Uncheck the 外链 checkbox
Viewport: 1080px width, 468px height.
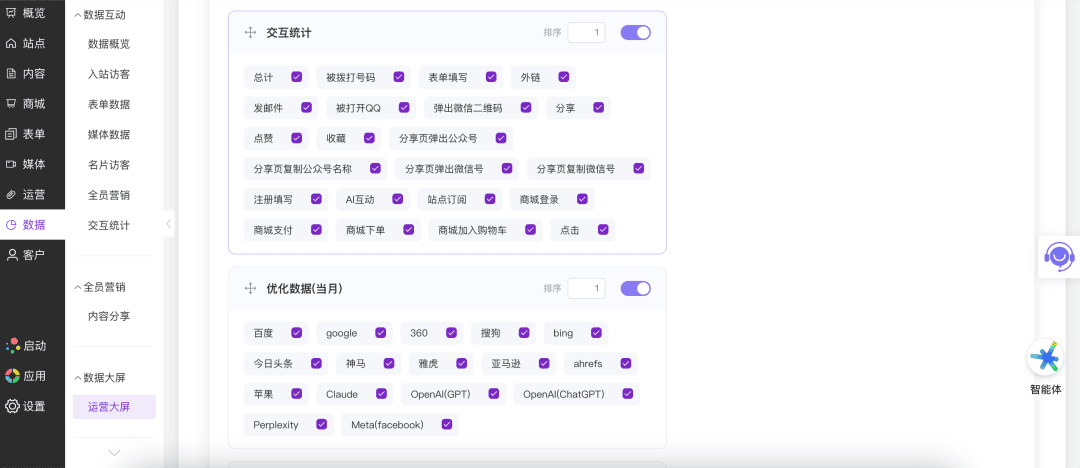(564, 77)
